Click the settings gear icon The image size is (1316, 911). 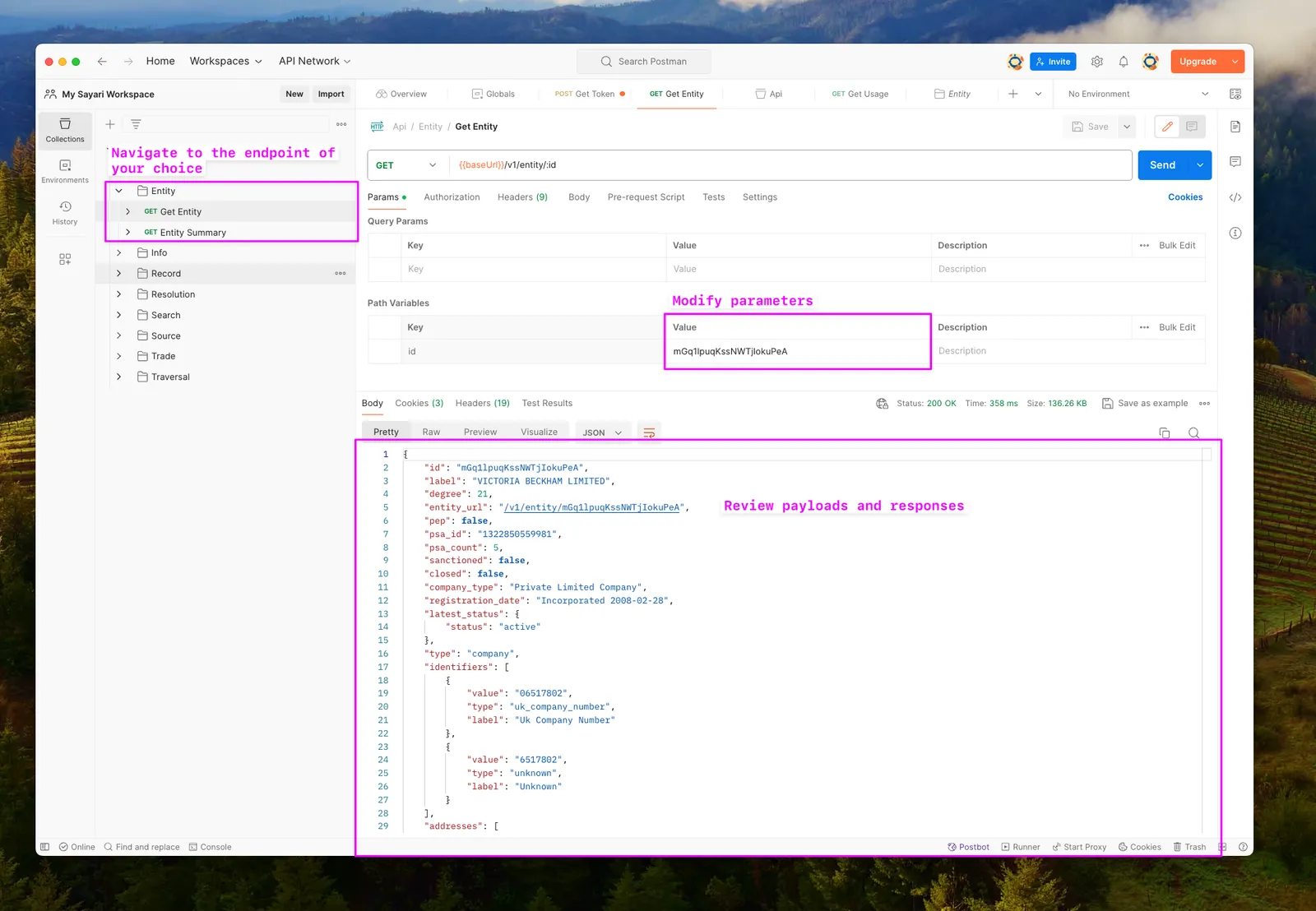1096,62
